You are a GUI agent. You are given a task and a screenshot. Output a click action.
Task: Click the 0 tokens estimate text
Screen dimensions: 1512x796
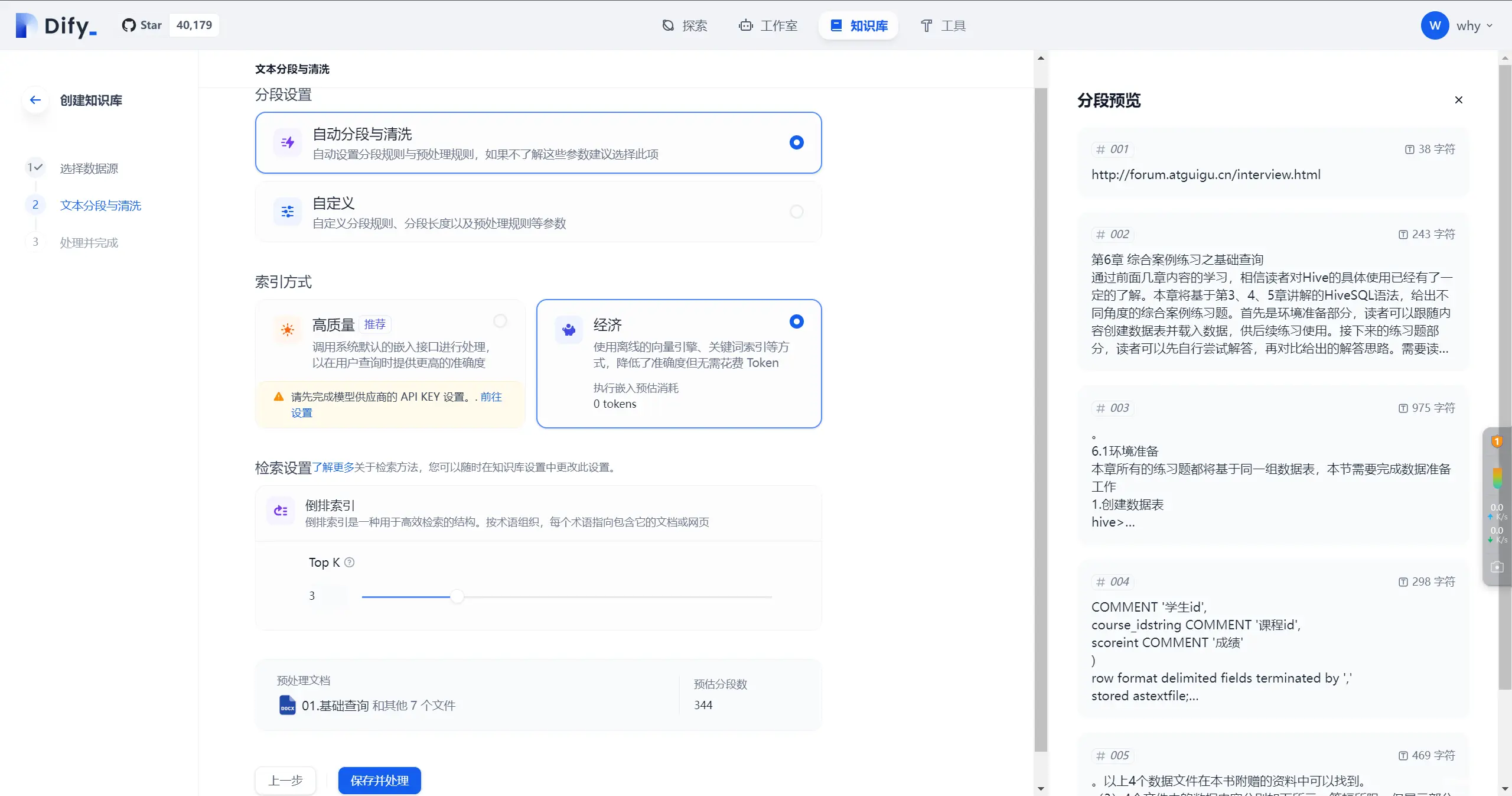click(615, 404)
